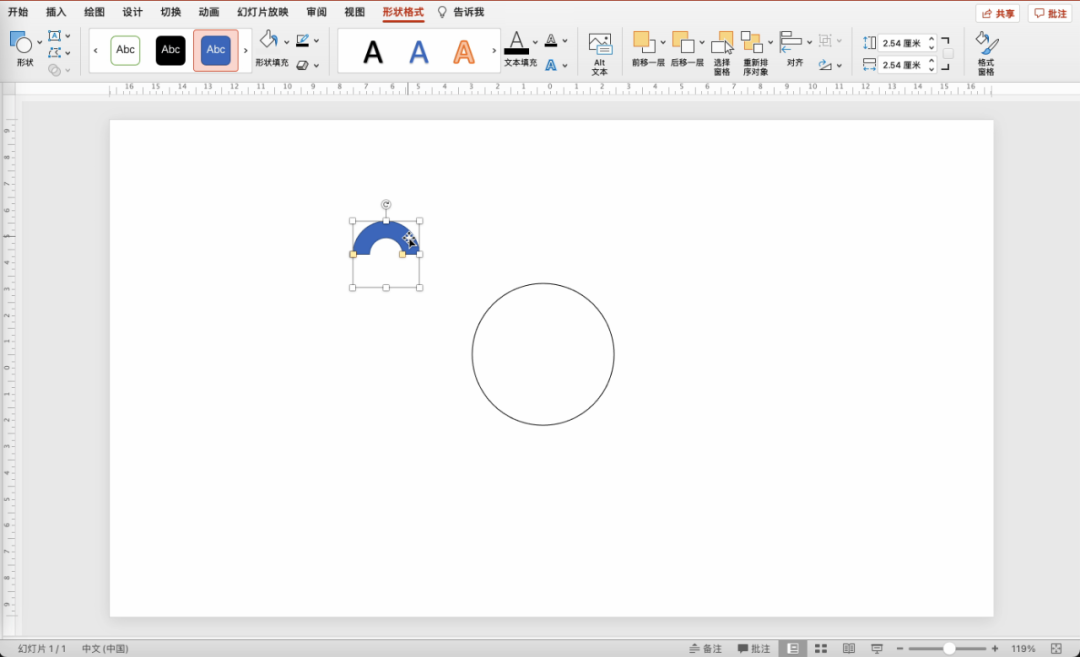Screen dimensions: 1080x657
Task: Click the shape effects icon
Action: [302, 65]
